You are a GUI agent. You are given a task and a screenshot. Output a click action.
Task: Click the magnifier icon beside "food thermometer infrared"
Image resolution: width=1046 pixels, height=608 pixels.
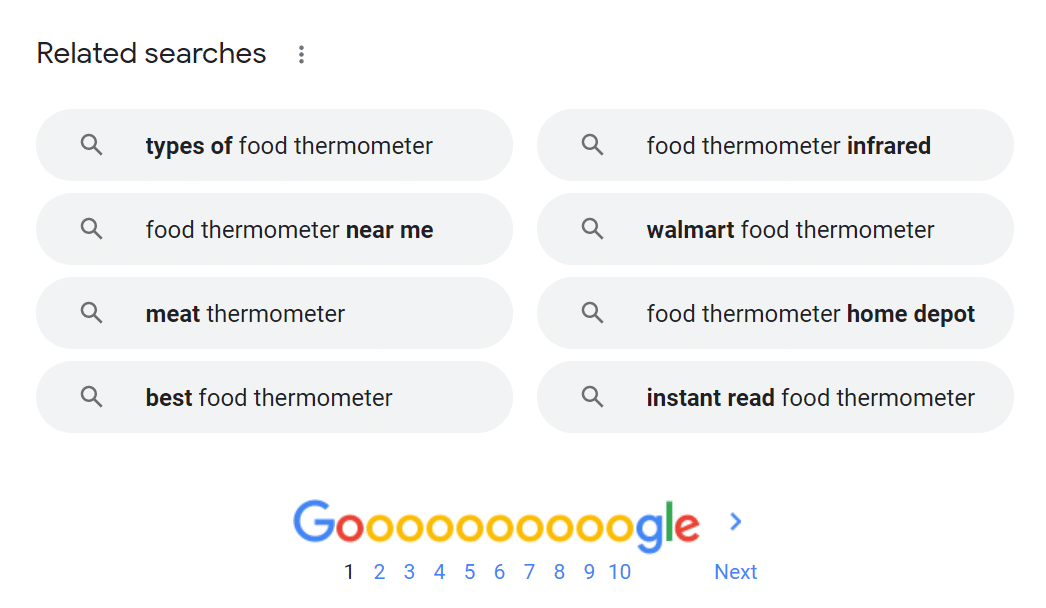(x=593, y=145)
